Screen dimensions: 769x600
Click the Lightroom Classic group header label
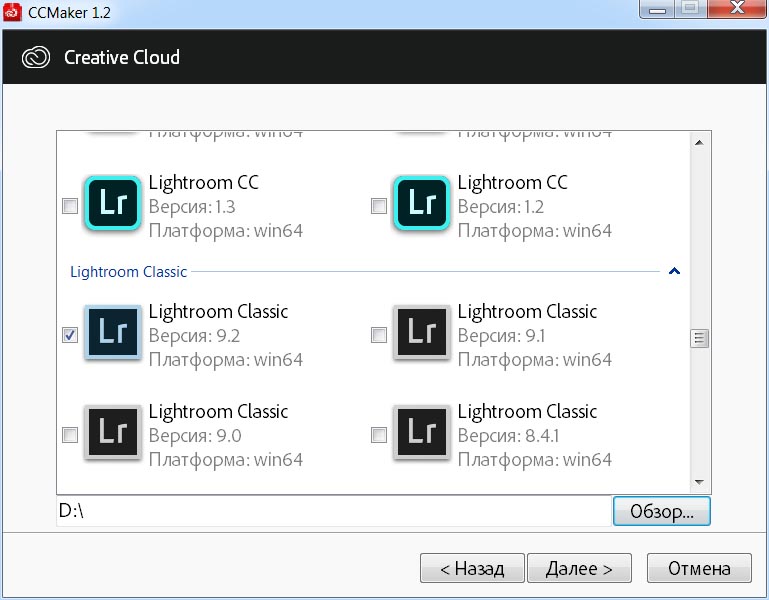(x=128, y=272)
